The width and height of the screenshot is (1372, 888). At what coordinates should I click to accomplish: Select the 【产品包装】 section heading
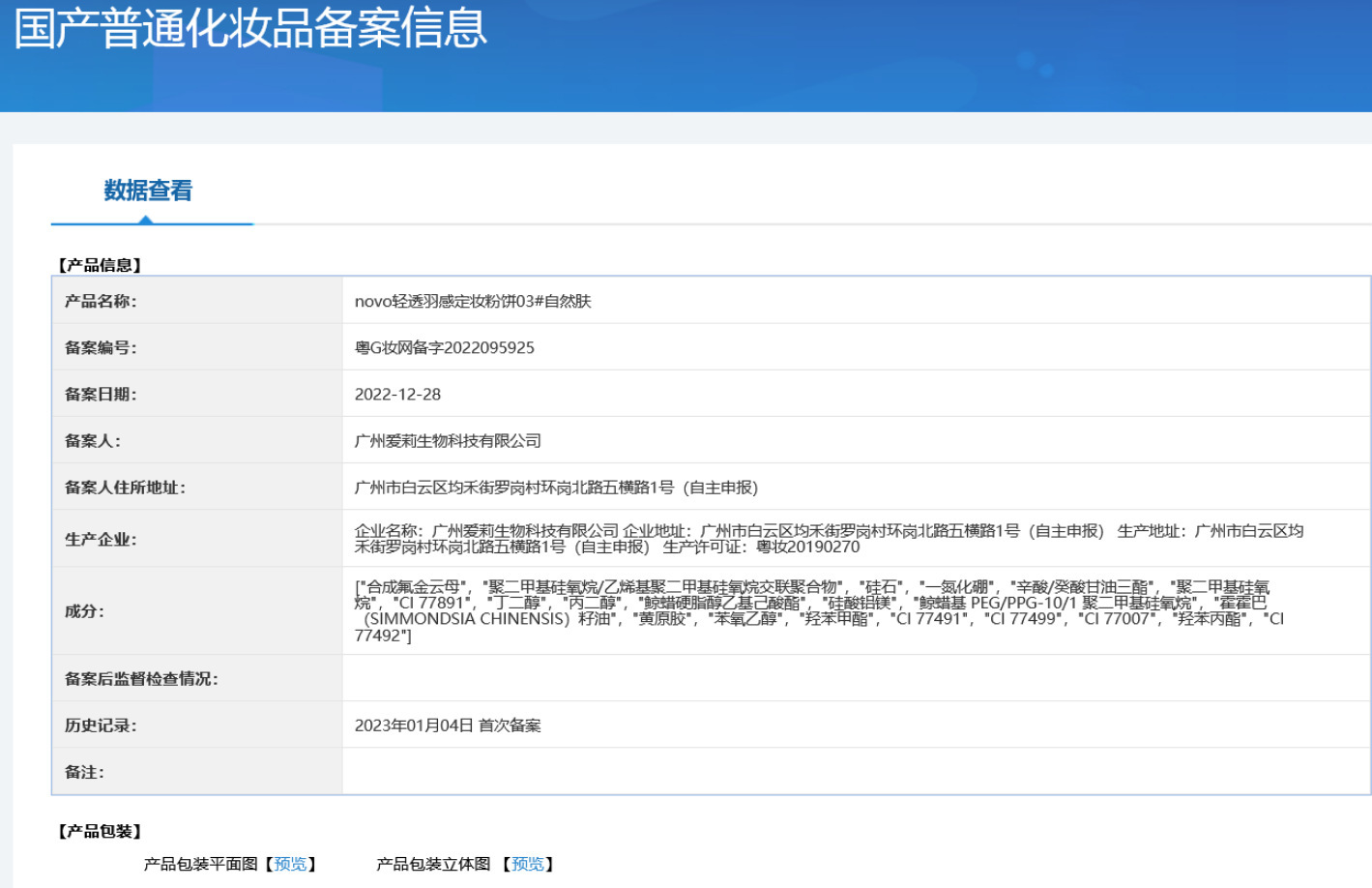[101, 831]
